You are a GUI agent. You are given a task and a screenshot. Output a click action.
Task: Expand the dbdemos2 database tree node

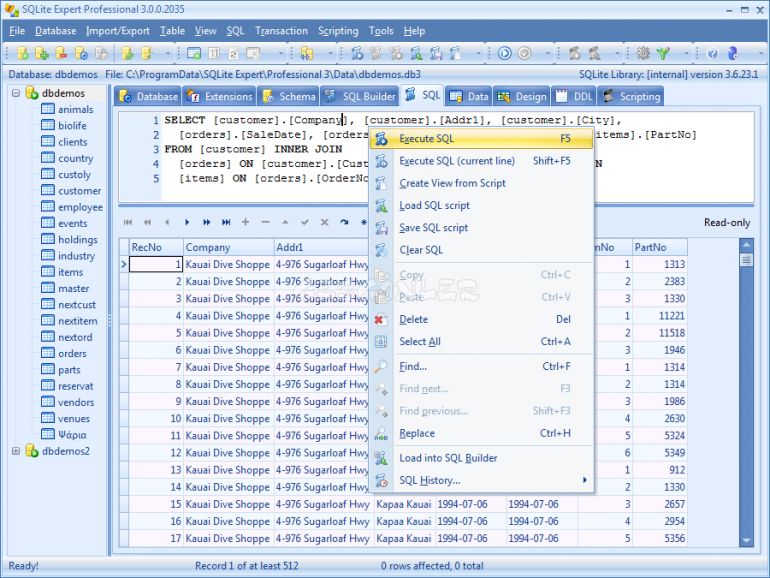(x=16, y=451)
